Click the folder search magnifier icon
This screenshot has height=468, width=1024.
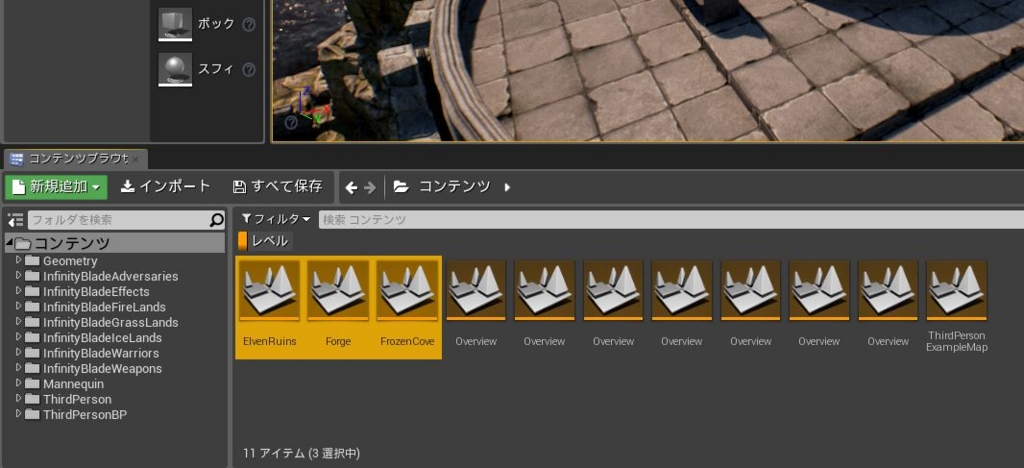(x=216, y=220)
